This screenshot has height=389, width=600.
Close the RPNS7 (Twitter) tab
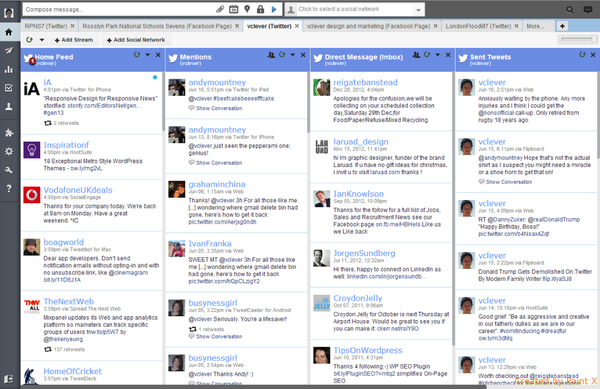pos(73,26)
